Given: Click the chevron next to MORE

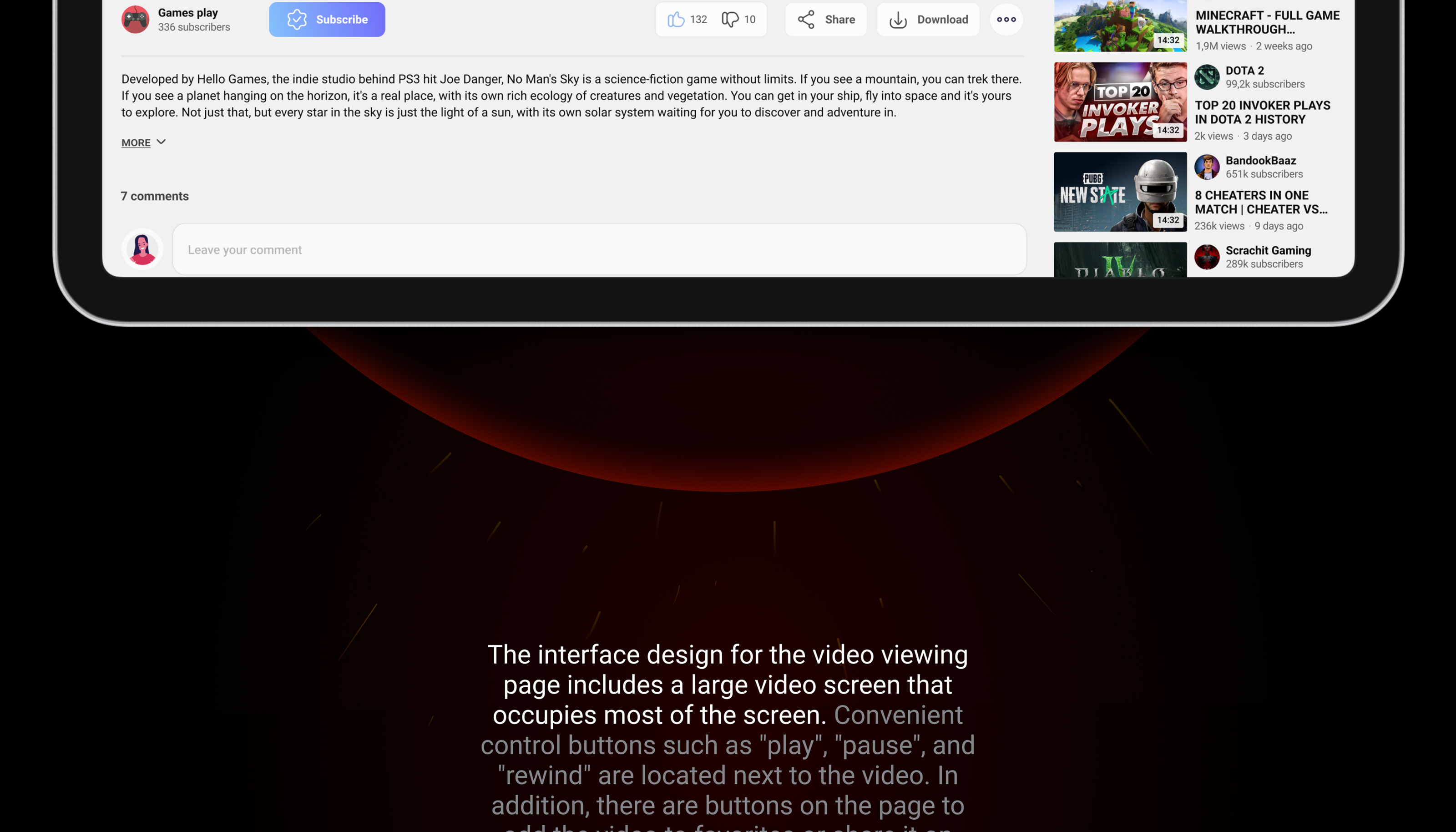Looking at the screenshot, I should point(161,142).
